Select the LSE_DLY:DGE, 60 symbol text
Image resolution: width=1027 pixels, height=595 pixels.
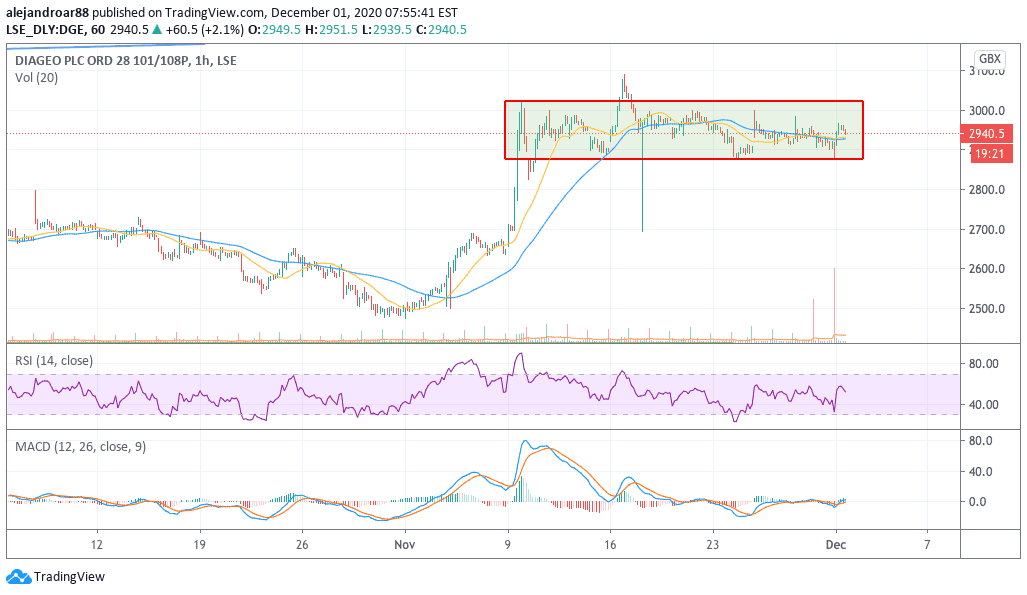pyautogui.click(x=56, y=29)
